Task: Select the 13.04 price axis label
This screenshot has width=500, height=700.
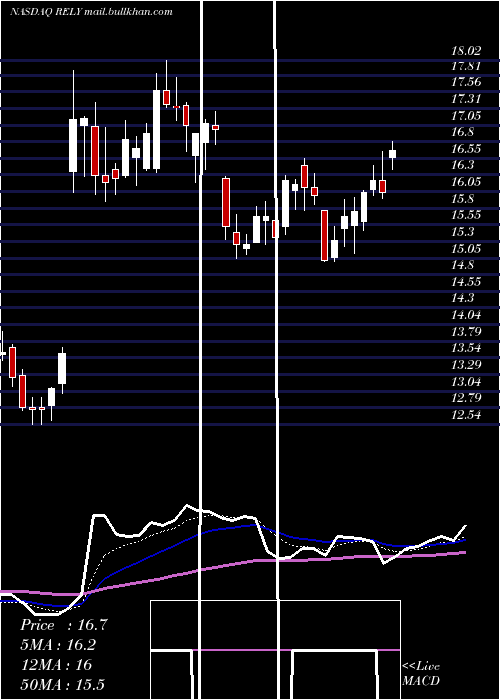Action: click(466, 382)
